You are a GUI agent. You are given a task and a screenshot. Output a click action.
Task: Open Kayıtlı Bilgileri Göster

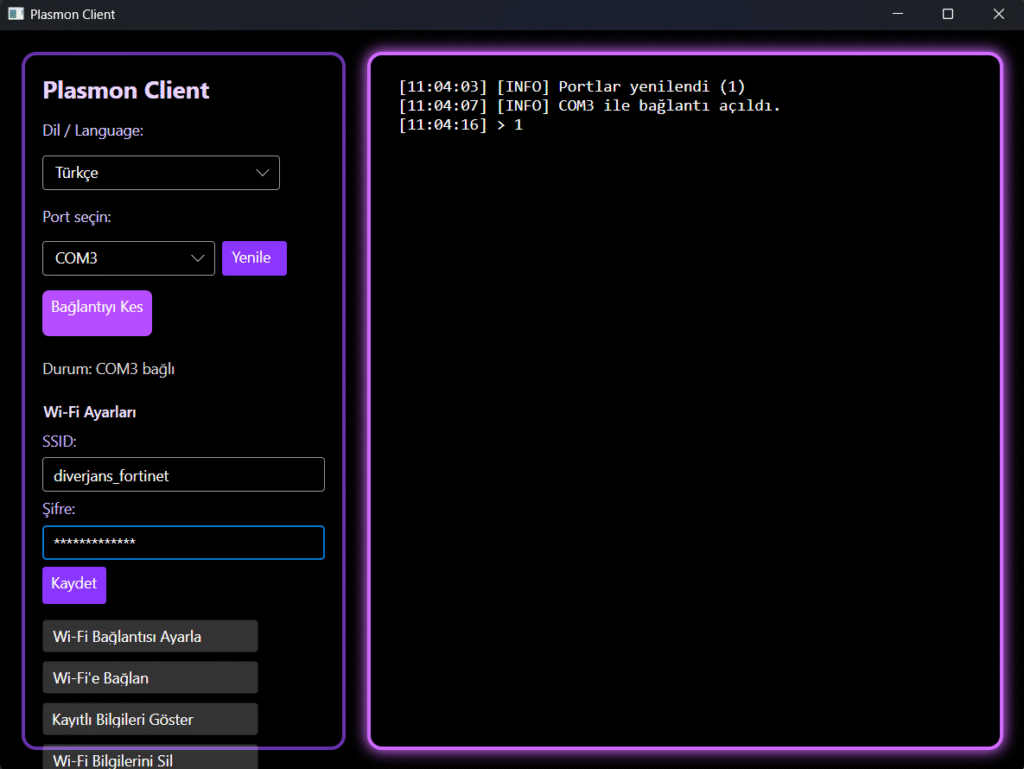tap(150, 719)
